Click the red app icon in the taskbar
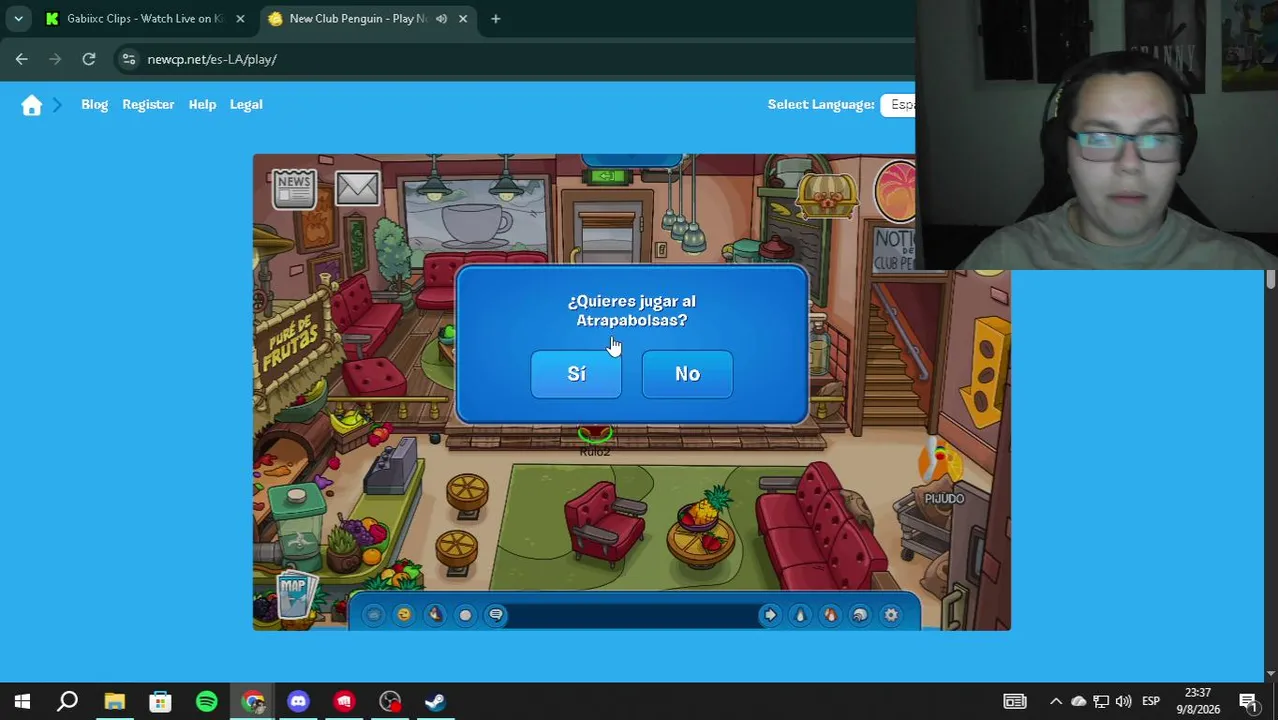This screenshot has width=1278, height=720. tap(344, 701)
